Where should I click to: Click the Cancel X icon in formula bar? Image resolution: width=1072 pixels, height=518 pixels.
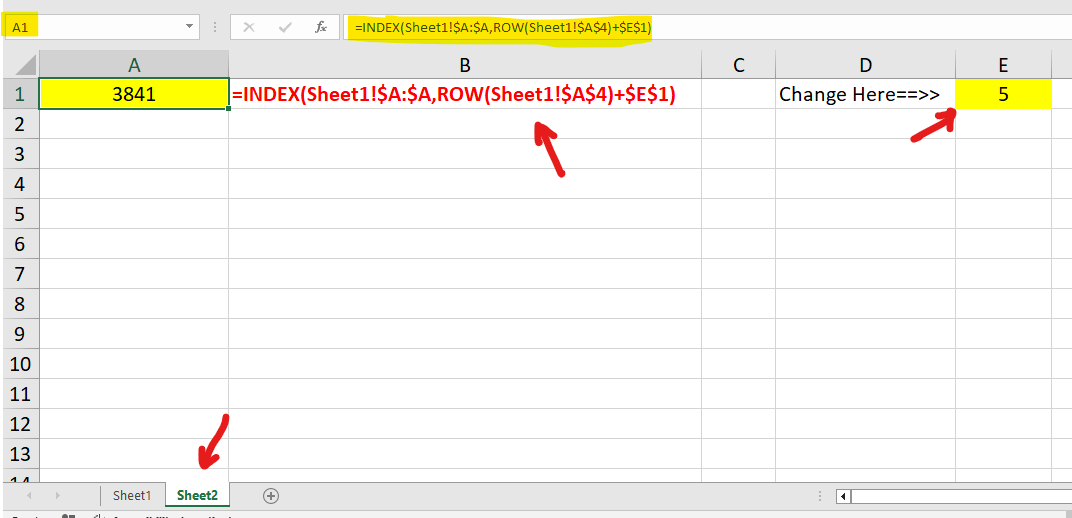tap(249, 27)
